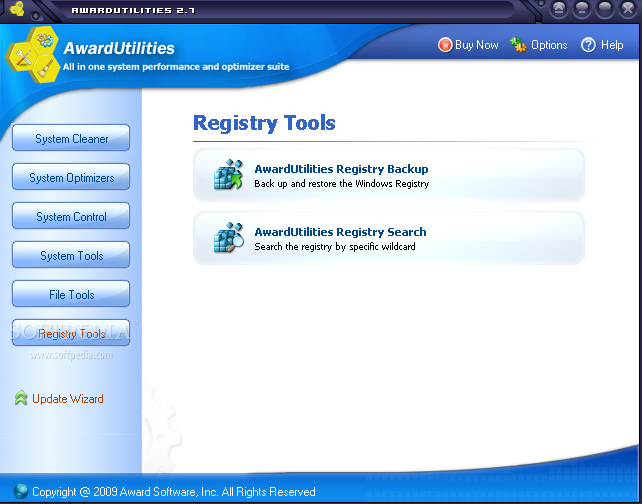Click the AwardUtilities honeycomb logo
Image resolution: width=642 pixels, height=504 pixels.
click(32, 54)
